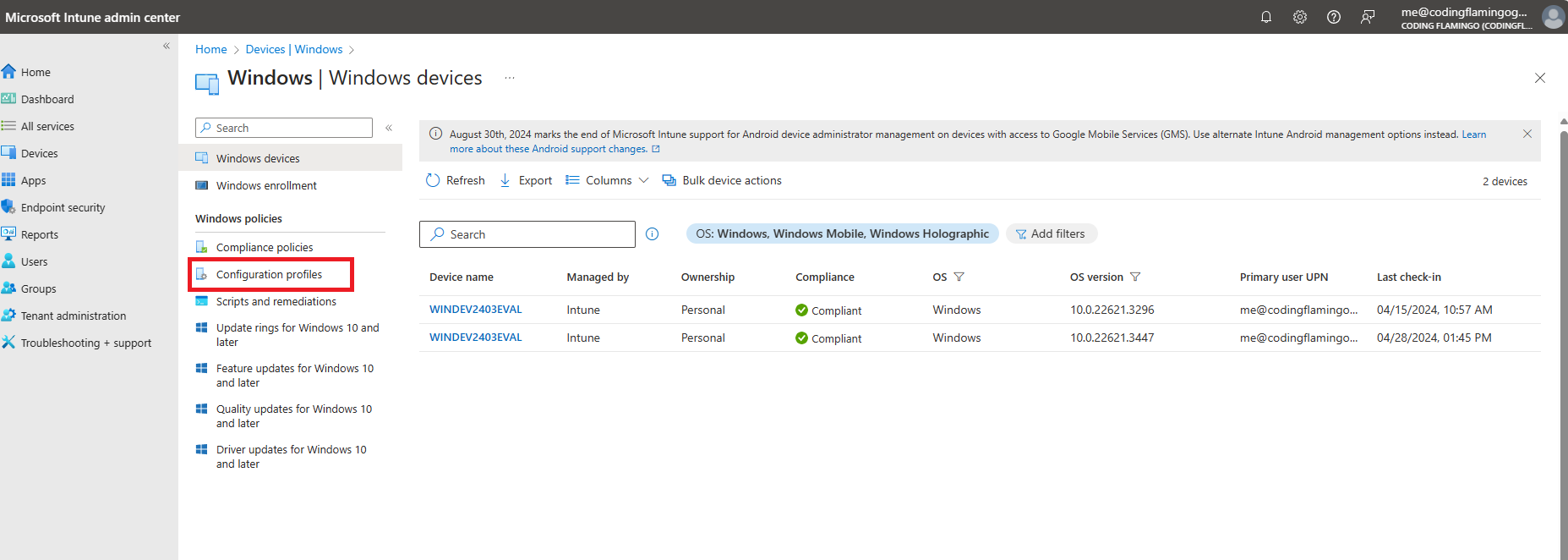Open Reports in left navigation
Screen dimensions: 1568x560
tap(39, 234)
